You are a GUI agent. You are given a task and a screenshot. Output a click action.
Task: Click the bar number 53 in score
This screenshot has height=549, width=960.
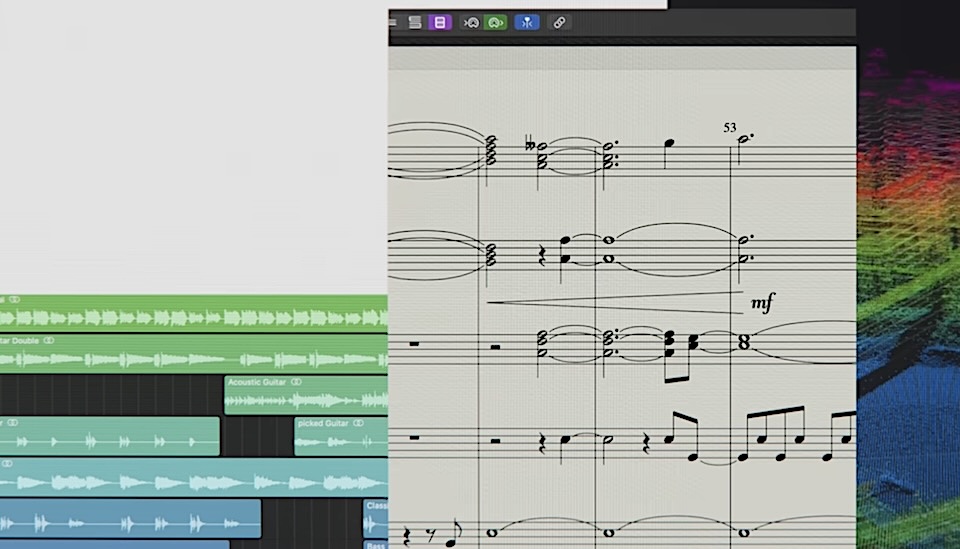coord(730,128)
